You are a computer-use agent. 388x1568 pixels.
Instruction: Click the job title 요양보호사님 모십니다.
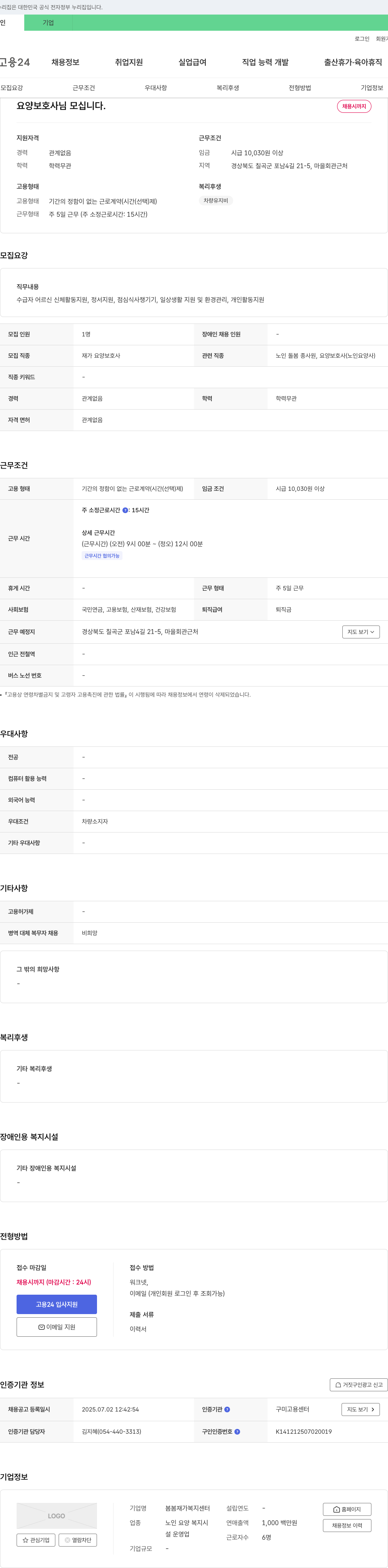pos(61,106)
